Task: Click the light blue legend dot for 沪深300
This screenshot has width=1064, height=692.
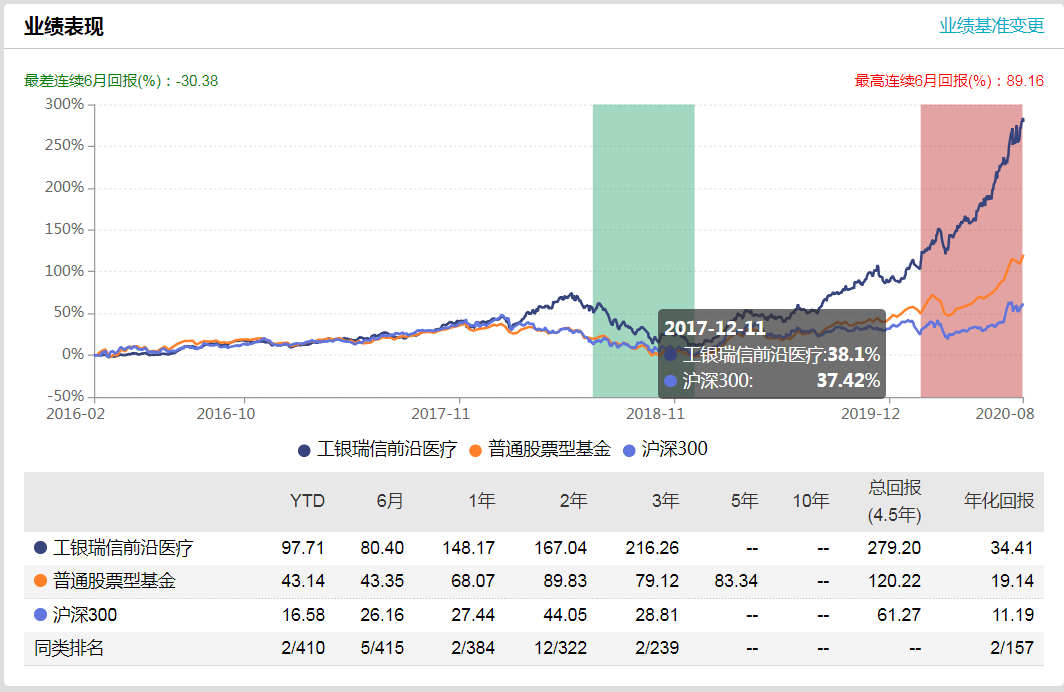Action: [x=629, y=450]
